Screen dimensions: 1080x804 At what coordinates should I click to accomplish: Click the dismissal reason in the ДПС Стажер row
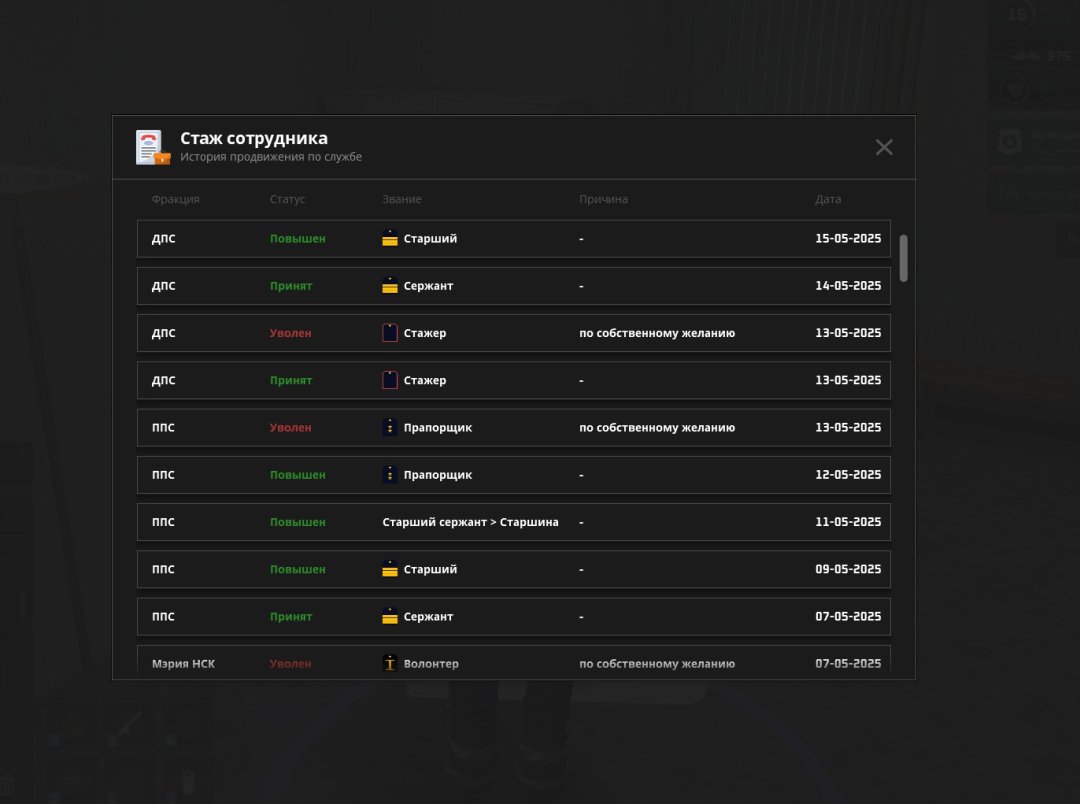point(657,333)
